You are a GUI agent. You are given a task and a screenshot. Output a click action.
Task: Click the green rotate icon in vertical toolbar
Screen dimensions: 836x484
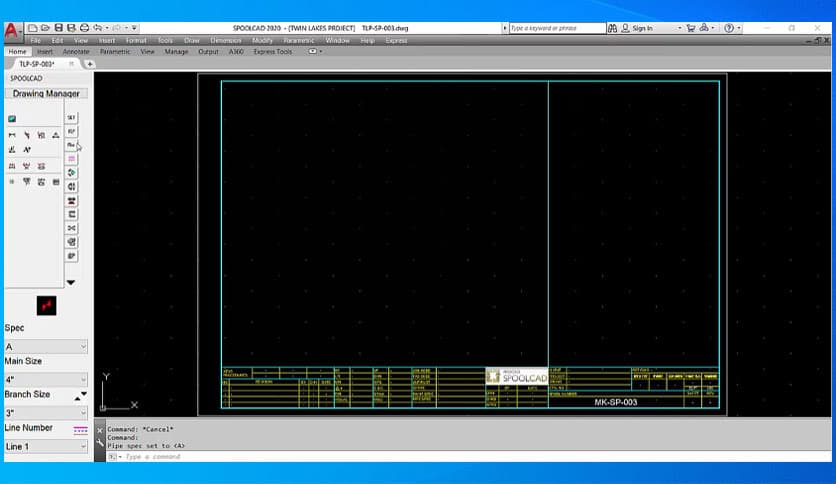[x=71, y=173]
